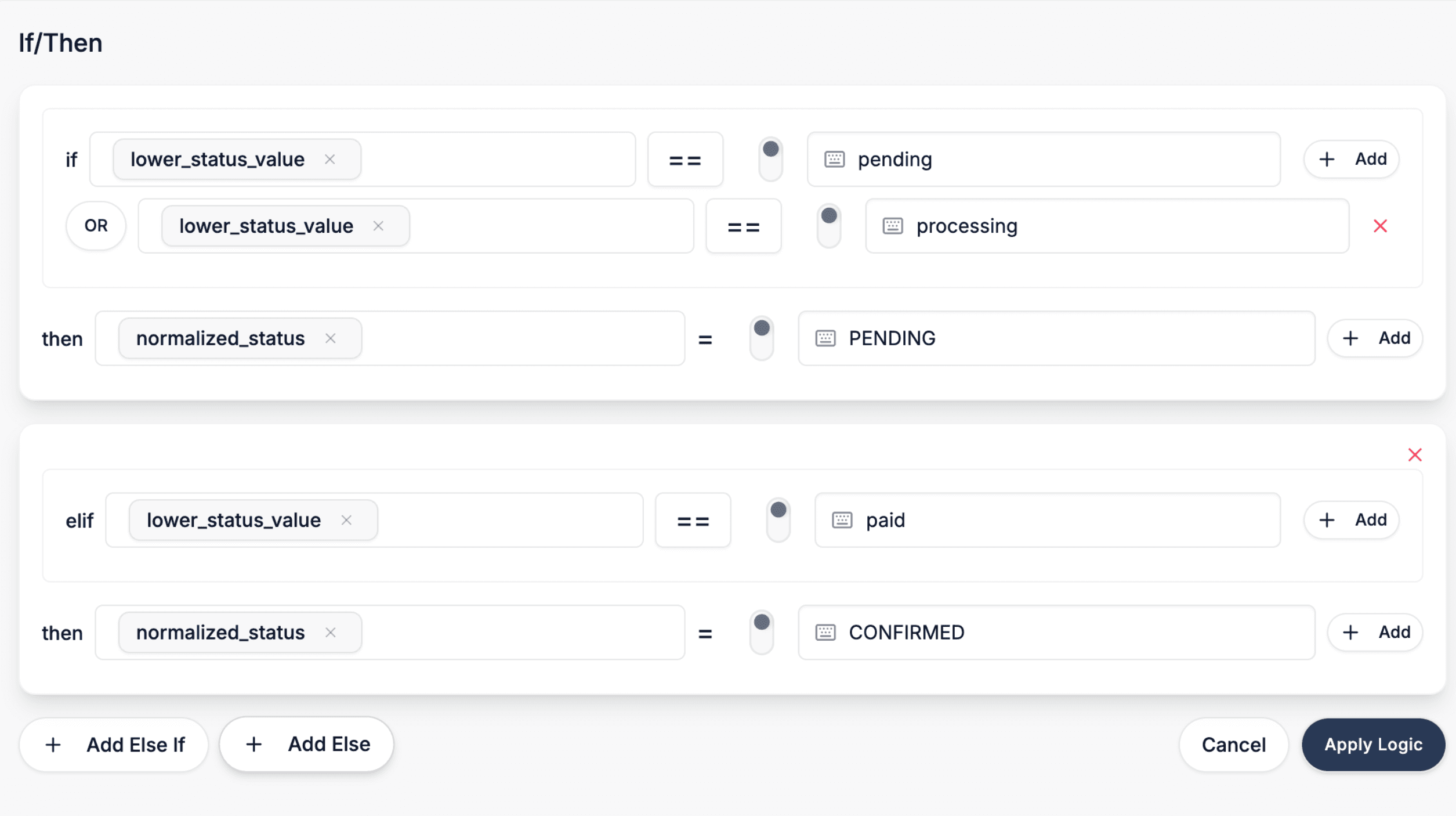Remove the elif block with red X
The width and height of the screenshot is (1456, 816).
[1414, 454]
